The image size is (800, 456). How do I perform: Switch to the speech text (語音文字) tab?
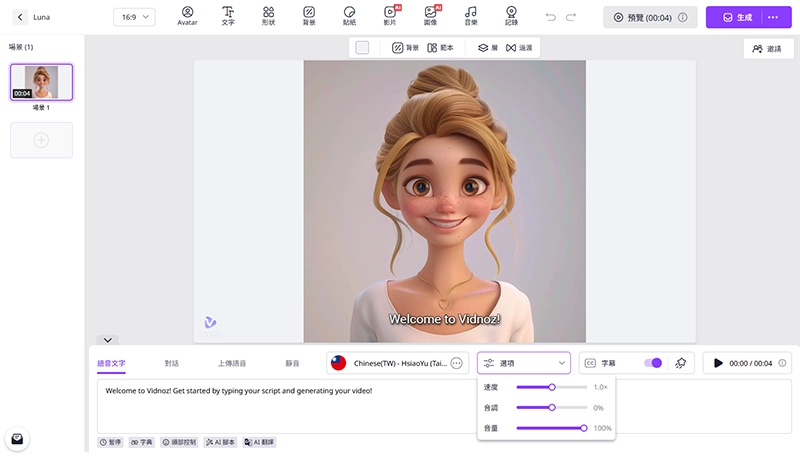click(111, 363)
